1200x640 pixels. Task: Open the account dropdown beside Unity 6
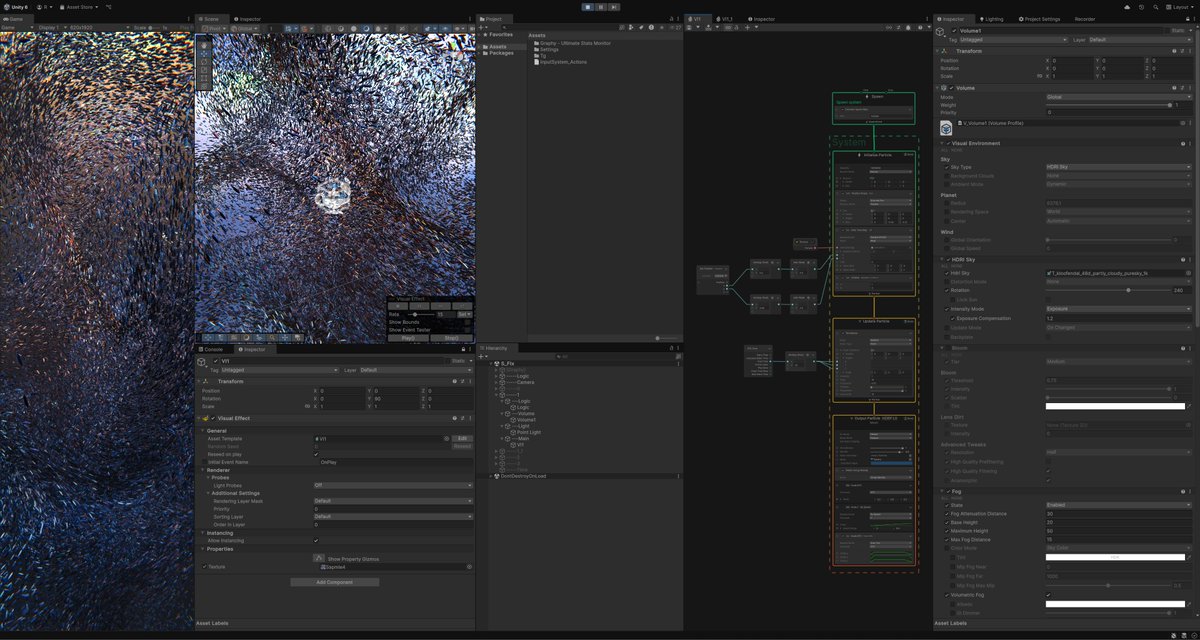[47, 7]
